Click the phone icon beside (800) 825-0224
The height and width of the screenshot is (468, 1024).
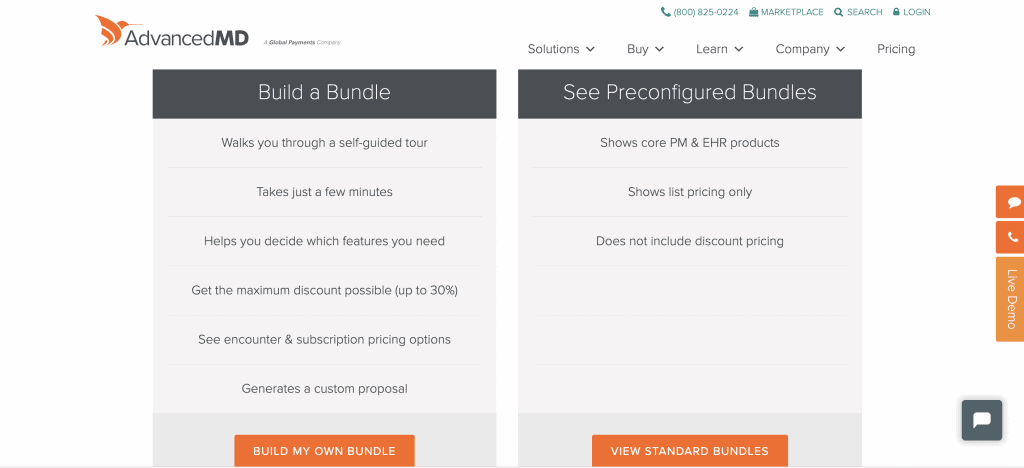666,12
